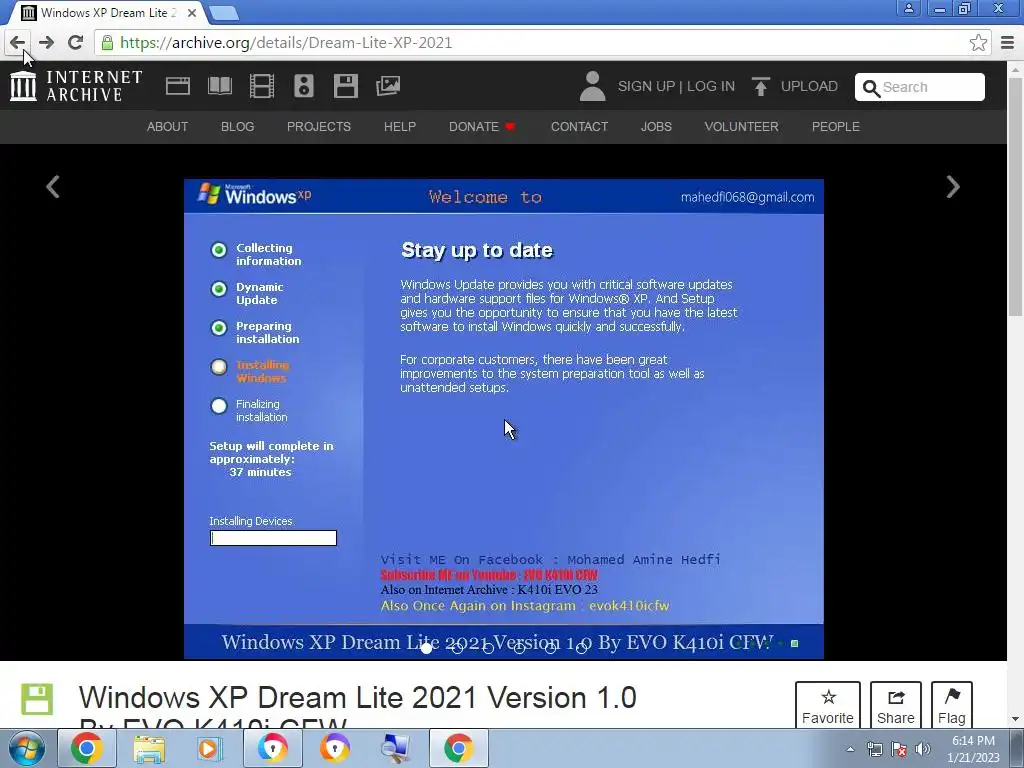The height and width of the screenshot is (768, 1024).
Task: Click the Share button
Action: click(895, 705)
